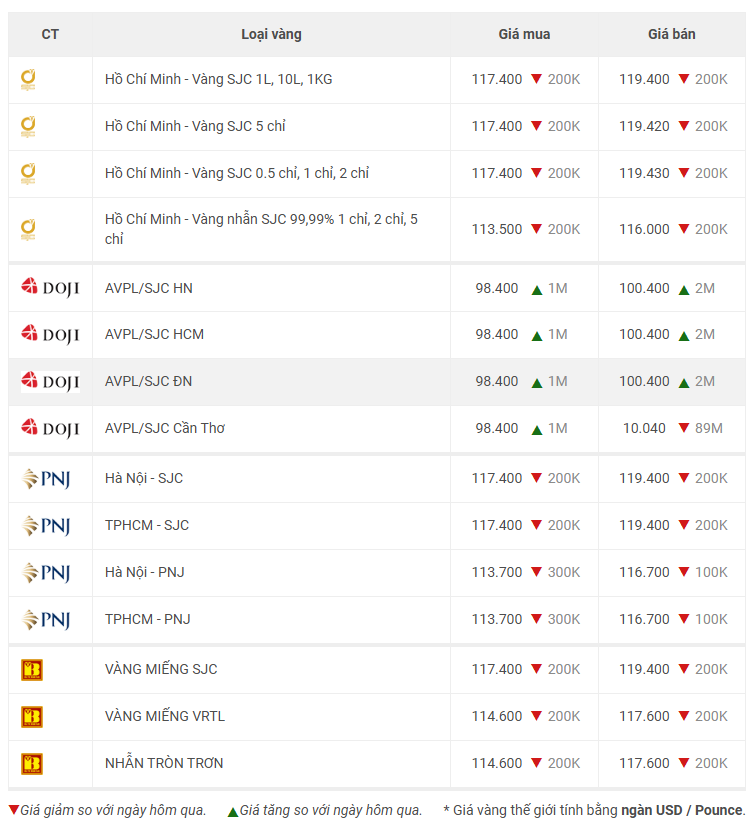Click the Giá mua column header

[x=524, y=35]
